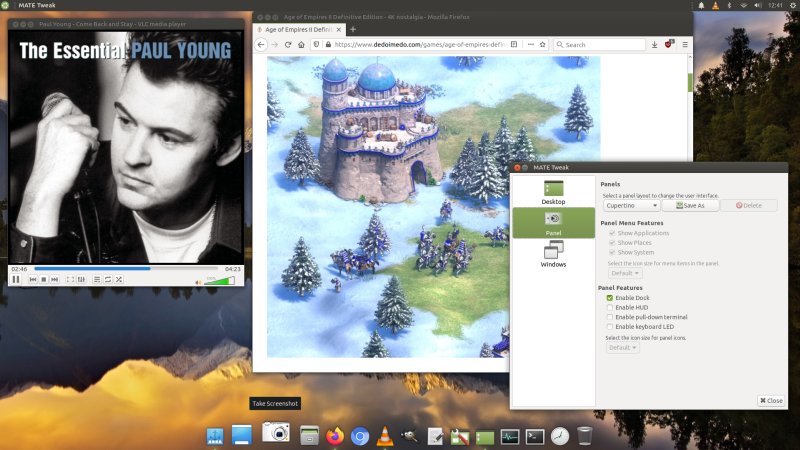The height and width of the screenshot is (450, 800).
Task: Open the terminal from the dock
Action: point(535,436)
